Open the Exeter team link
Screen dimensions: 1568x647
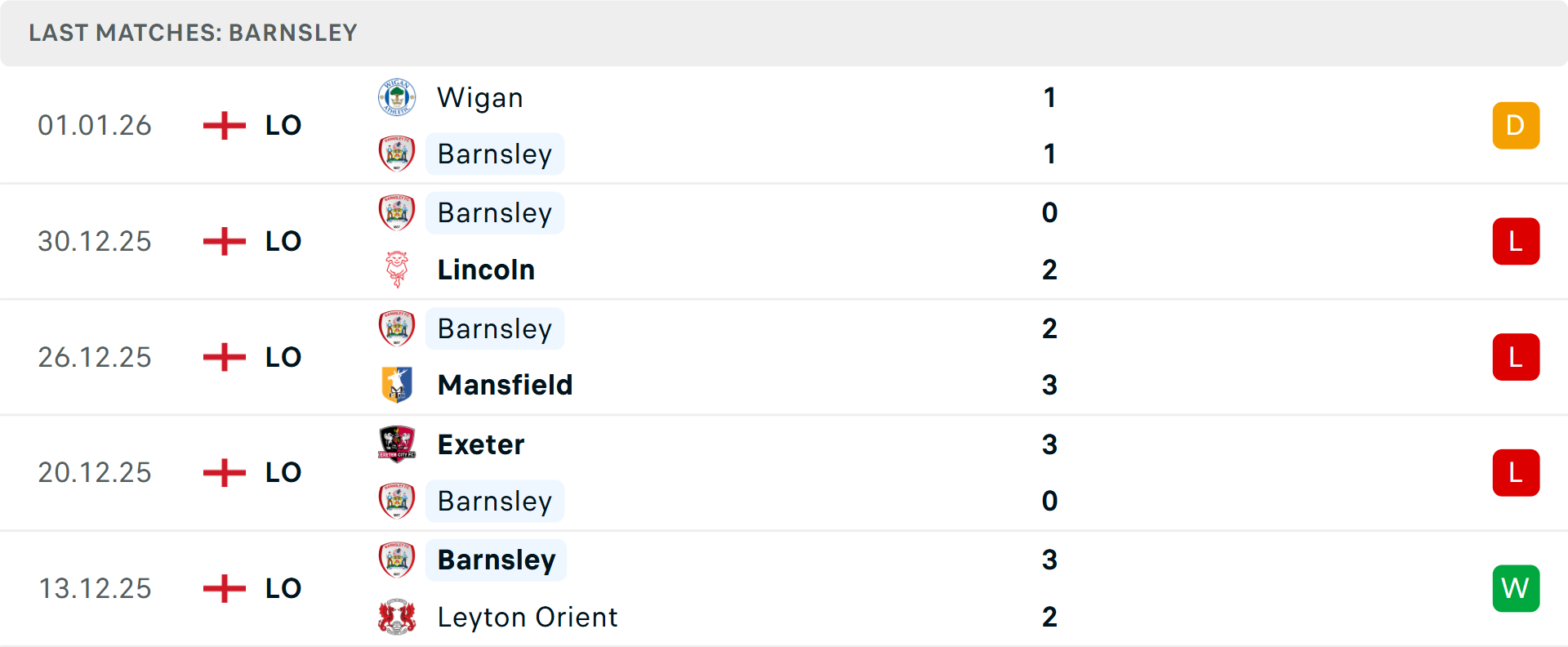(481, 444)
